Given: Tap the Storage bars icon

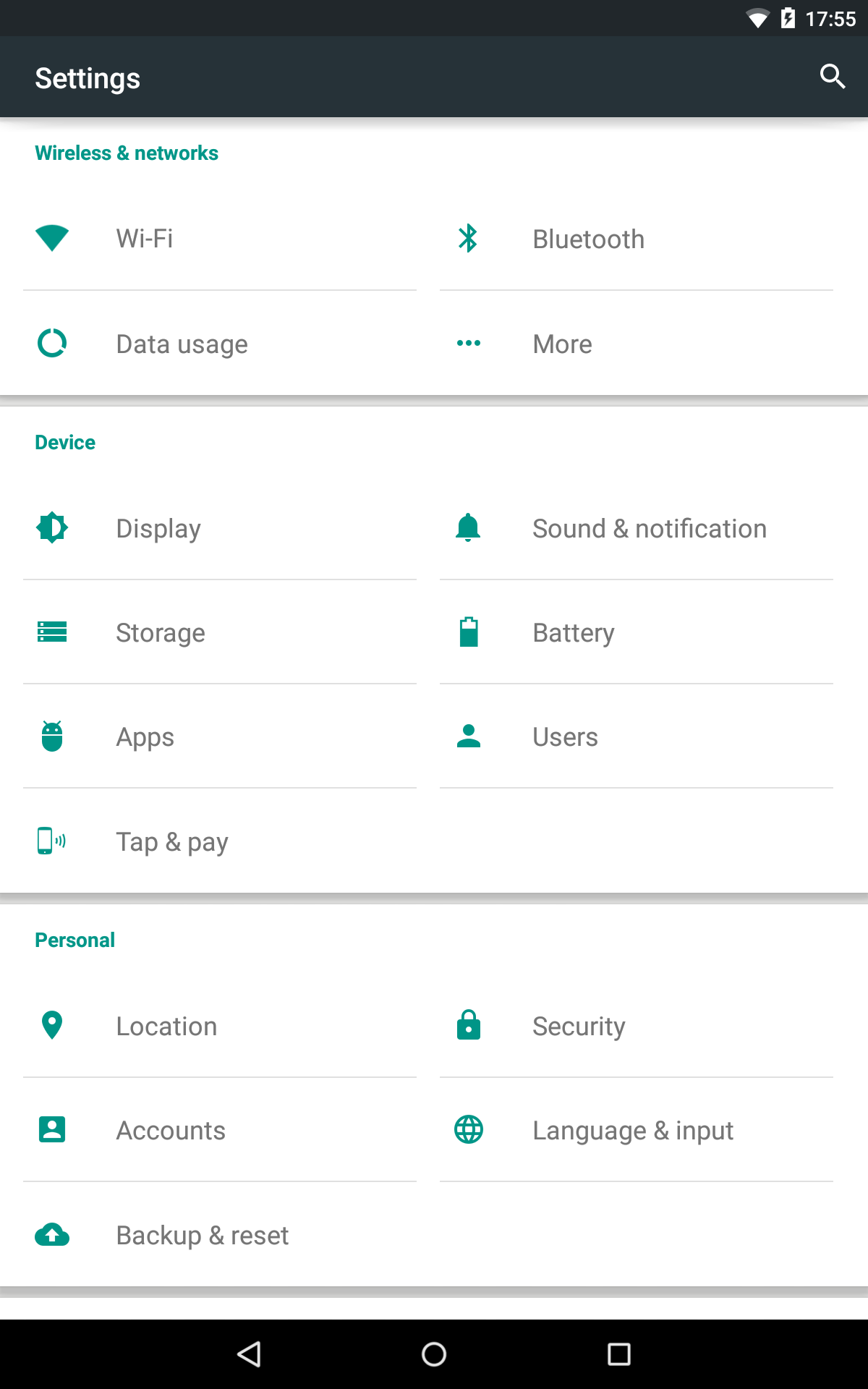Looking at the screenshot, I should click(52, 632).
